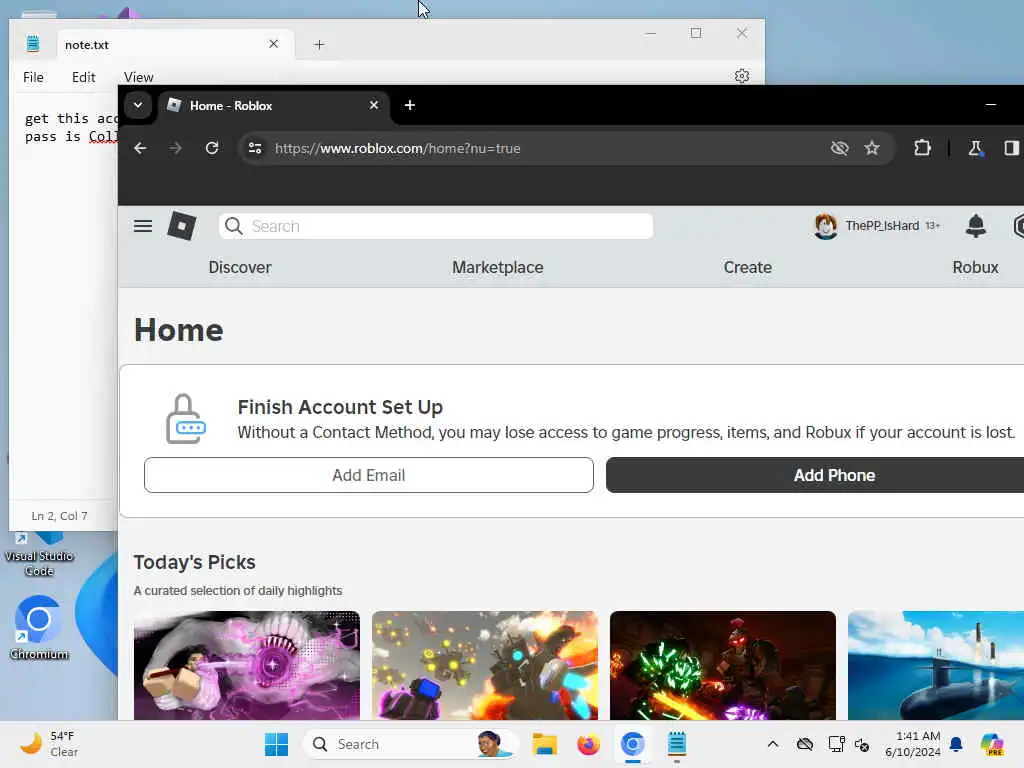
Task: Close the Home - Roblox tab
Action: pos(374,105)
